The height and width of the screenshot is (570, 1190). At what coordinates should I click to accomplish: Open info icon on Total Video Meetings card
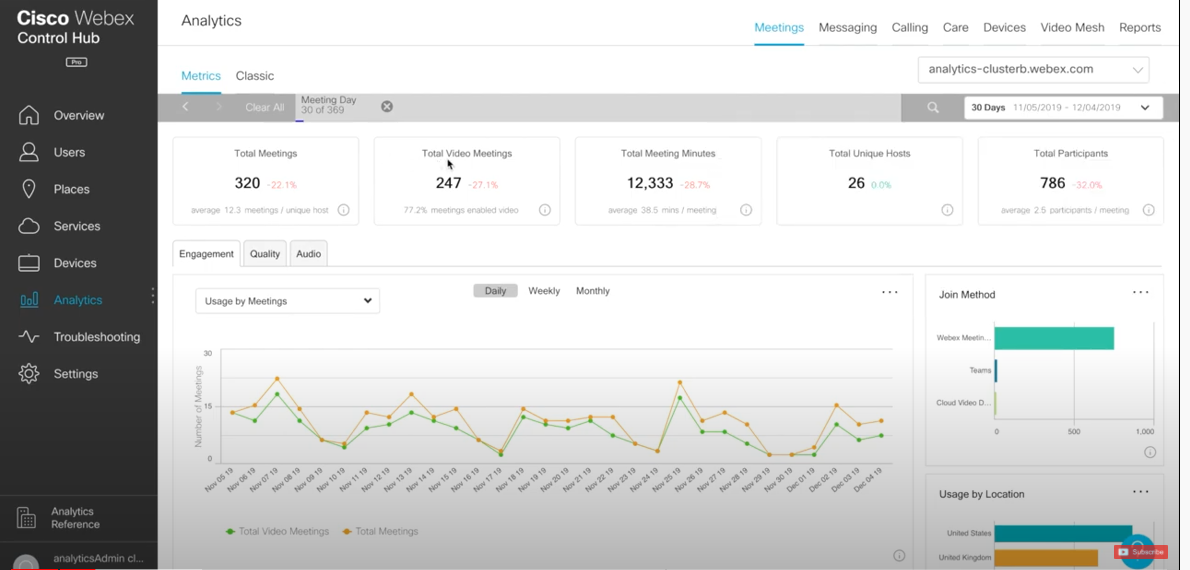pyautogui.click(x=544, y=209)
